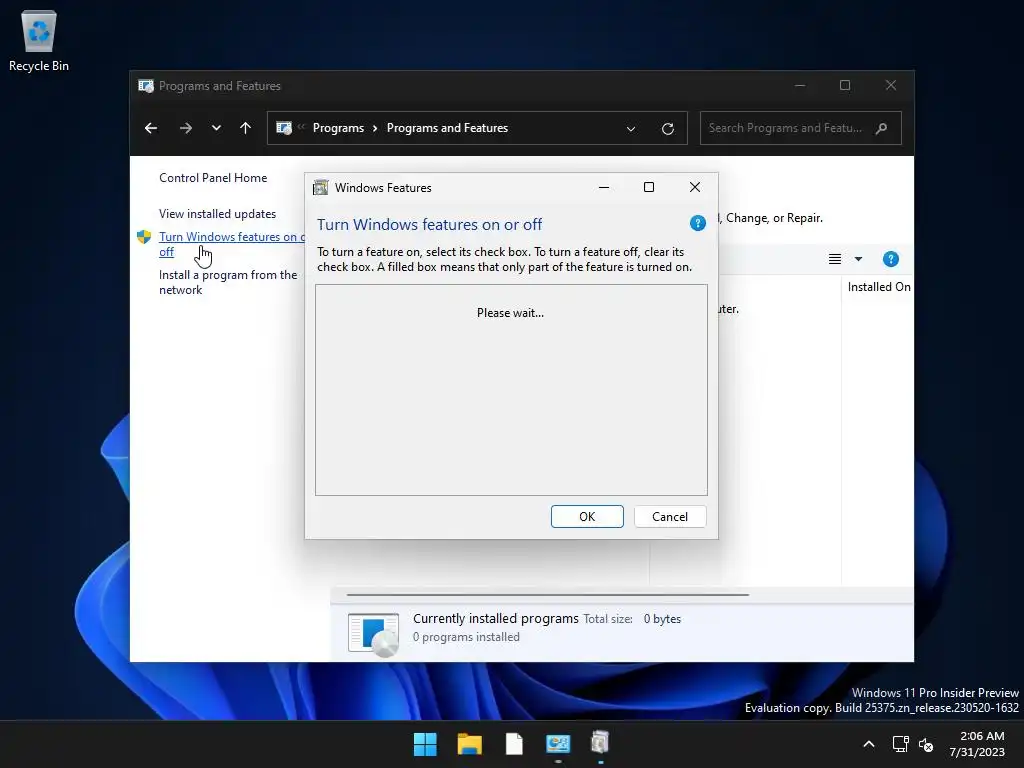Click the Search Programs and Features field
This screenshot has height=768, width=1024.
(x=801, y=128)
